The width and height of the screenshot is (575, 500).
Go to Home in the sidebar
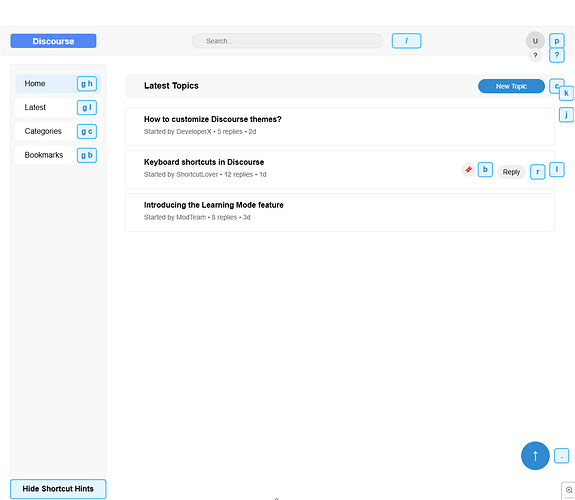click(x=58, y=84)
